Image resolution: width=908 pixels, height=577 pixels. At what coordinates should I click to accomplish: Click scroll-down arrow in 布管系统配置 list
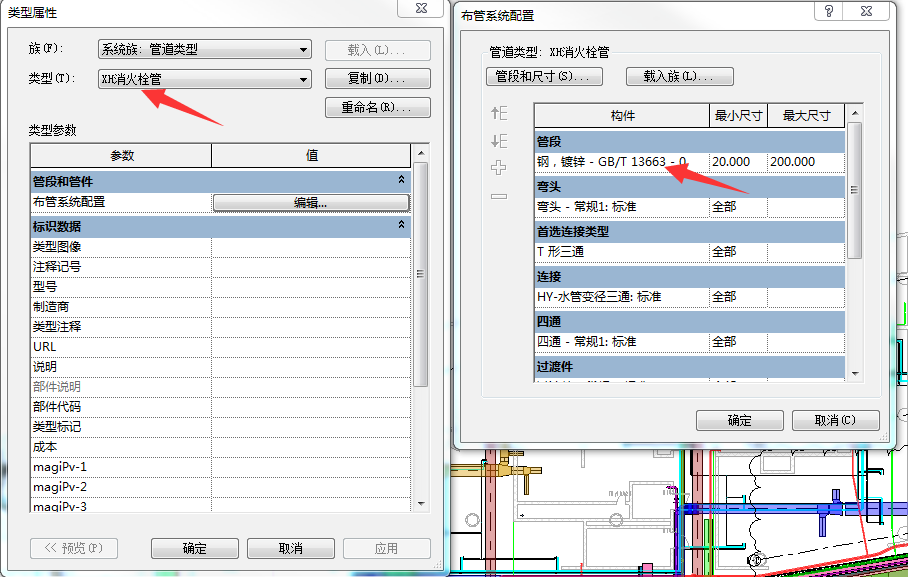[x=855, y=374]
